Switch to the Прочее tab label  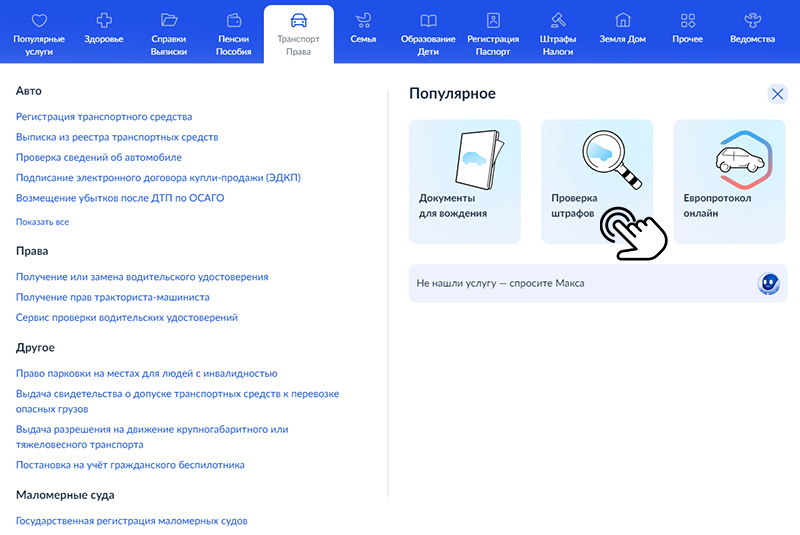click(688, 39)
